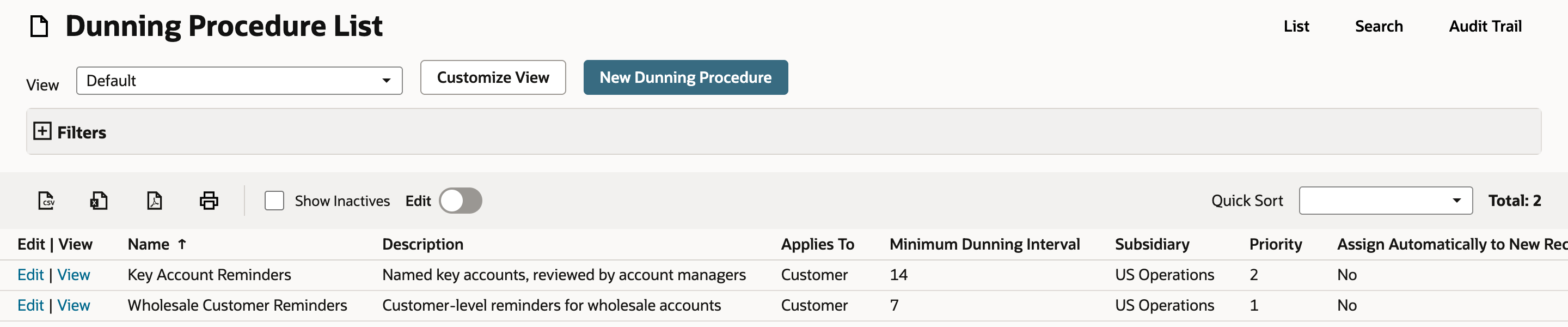
Task: Click priority value 1 in Wholesale row
Action: 1254,305
